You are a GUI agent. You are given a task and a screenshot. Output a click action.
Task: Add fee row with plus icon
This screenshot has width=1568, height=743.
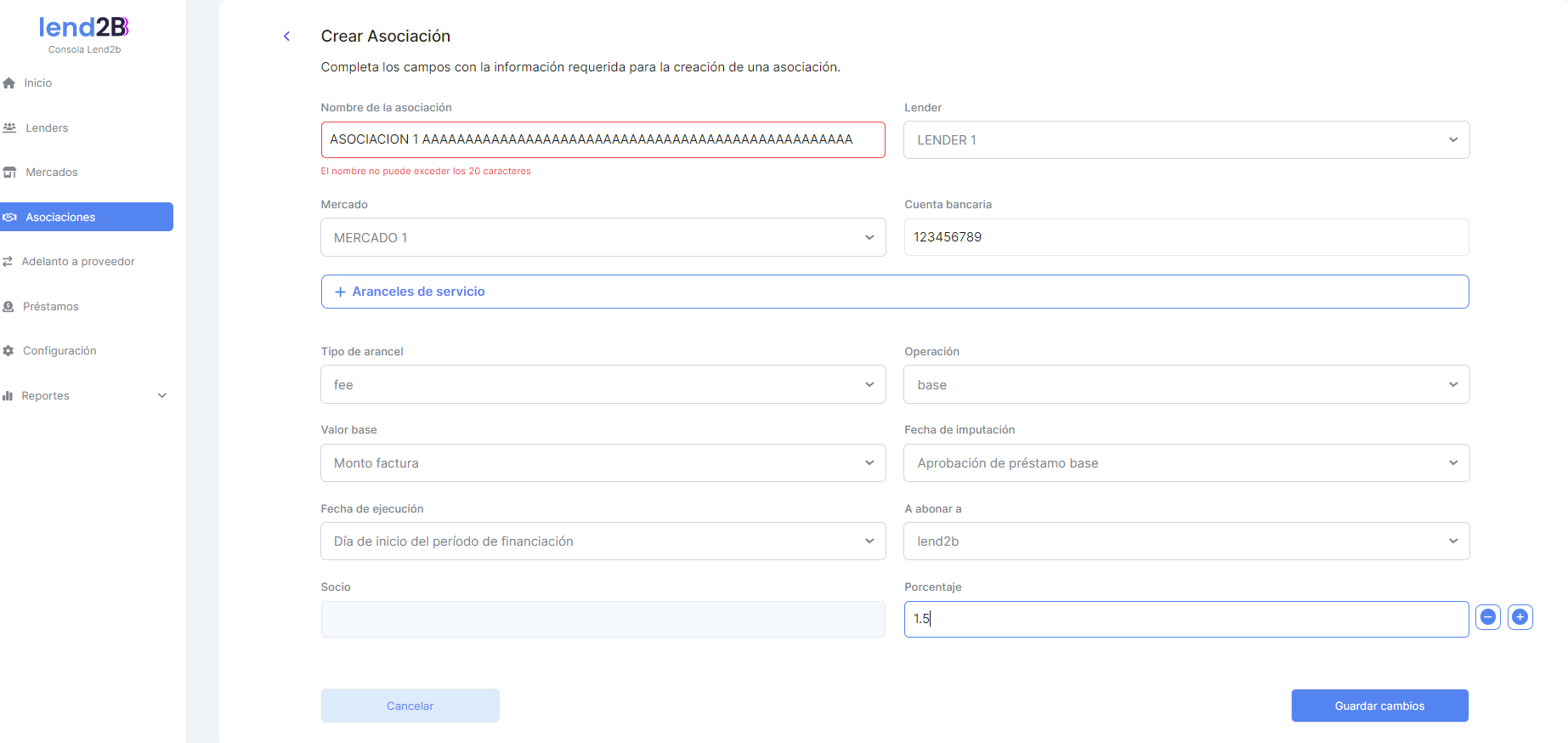pos(1520,618)
